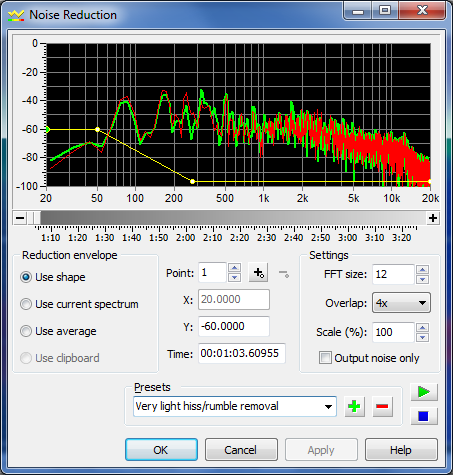Click the add envelope point icon
The image size is (453, 475).
(x=258, y=273)
